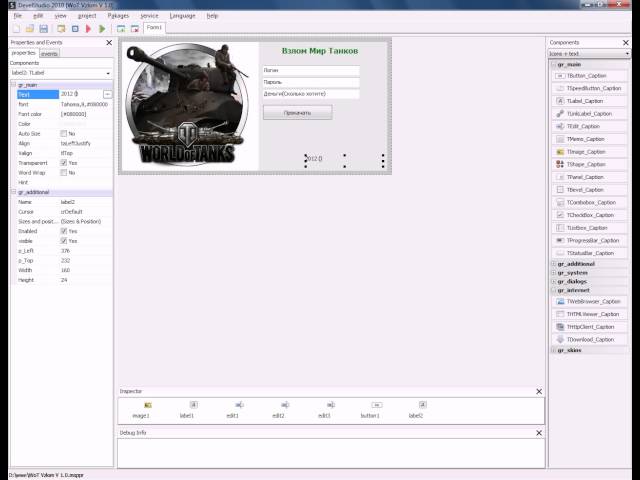Collapse gr_main group in Components panel
640x480 pixels.
tap(554, 64)
